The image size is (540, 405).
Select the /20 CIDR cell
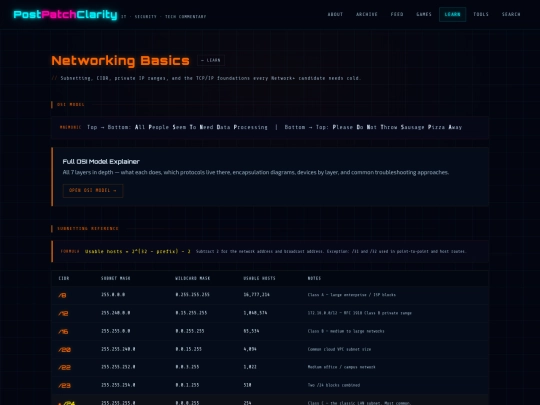click(64, 350)
